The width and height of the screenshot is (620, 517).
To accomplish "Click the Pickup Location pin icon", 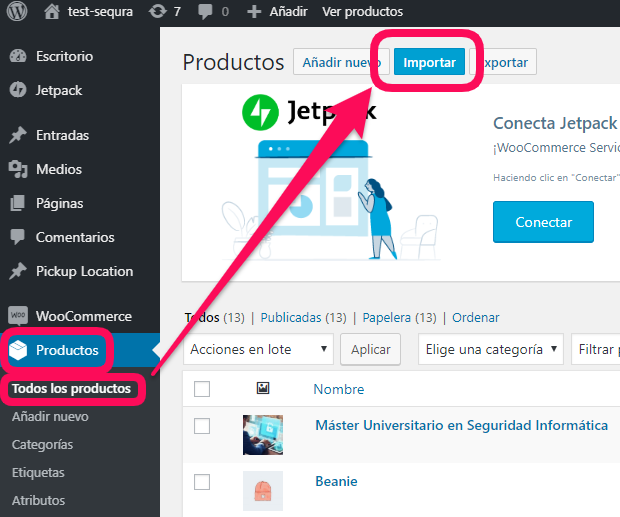I will (x=18, y=271).
